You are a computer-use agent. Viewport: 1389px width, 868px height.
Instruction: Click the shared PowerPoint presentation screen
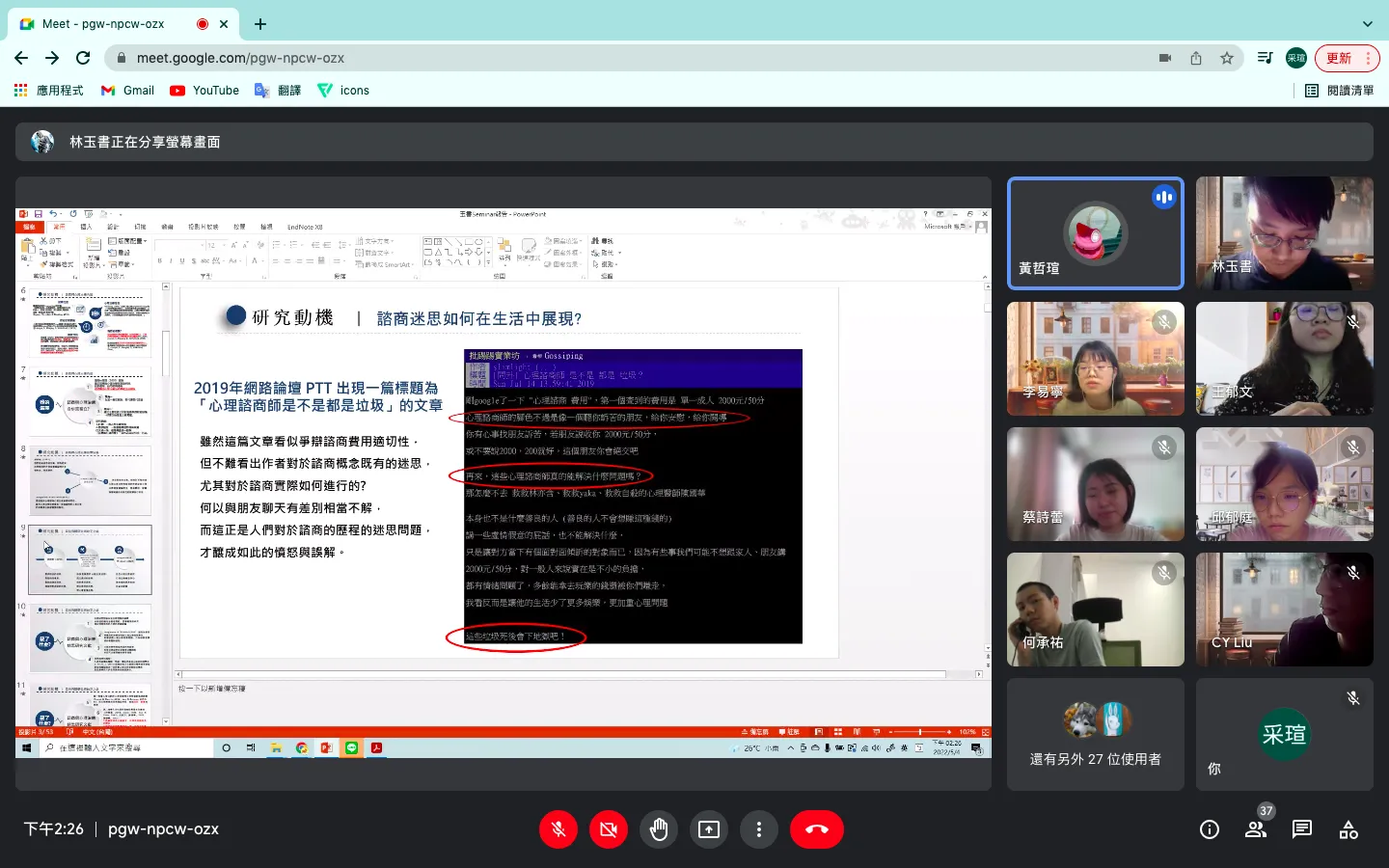pyautogui.click(x=504, y=483)
